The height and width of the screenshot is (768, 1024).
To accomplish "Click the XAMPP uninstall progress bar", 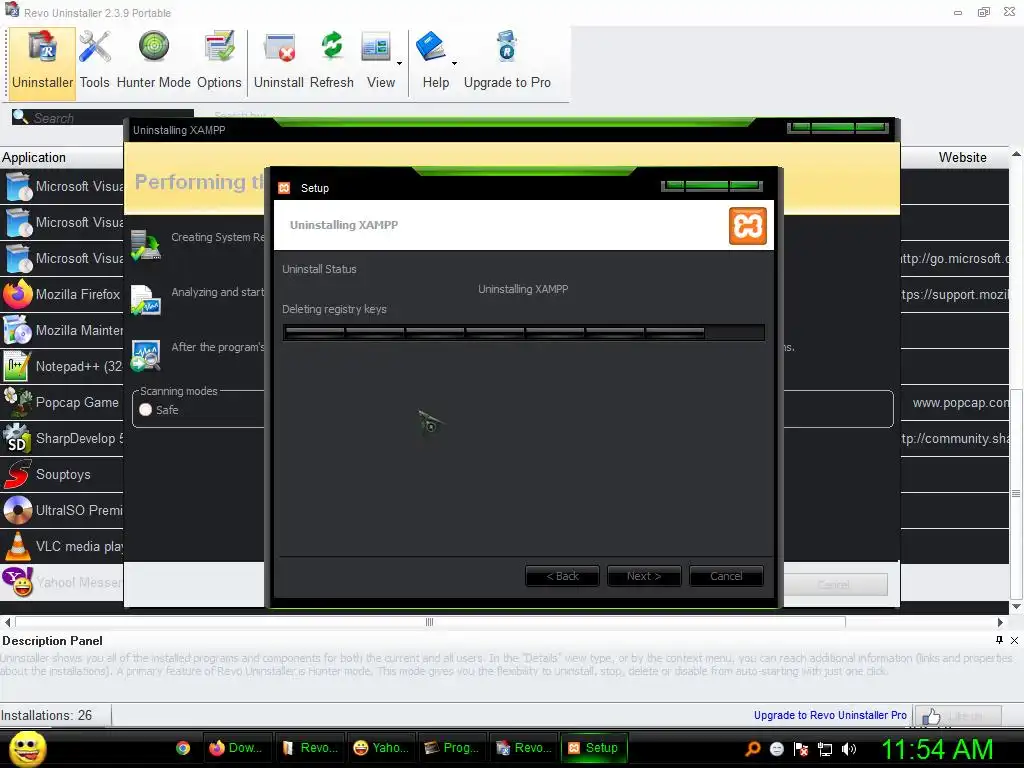I will pyautogui.click(x=524, y=332).
